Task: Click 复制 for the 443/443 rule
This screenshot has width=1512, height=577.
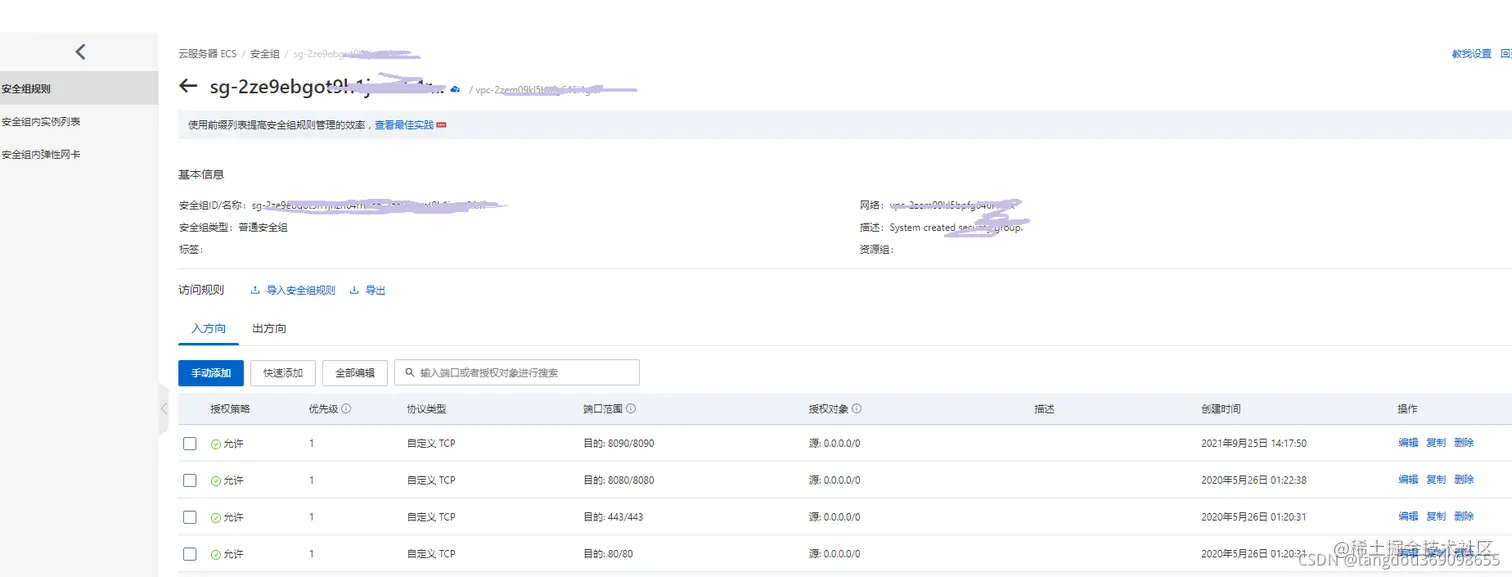Action: click(1436, 517)
